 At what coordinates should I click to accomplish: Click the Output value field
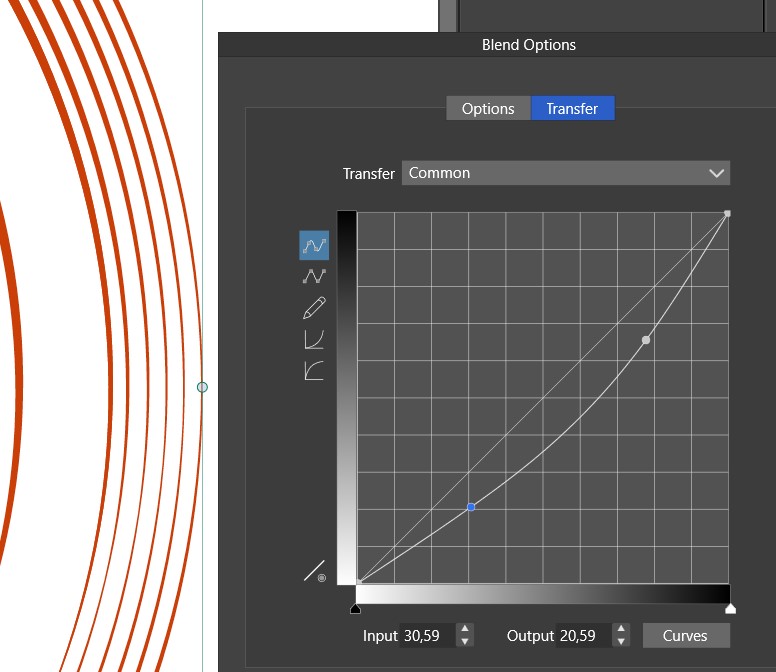[x=583, y=636]
